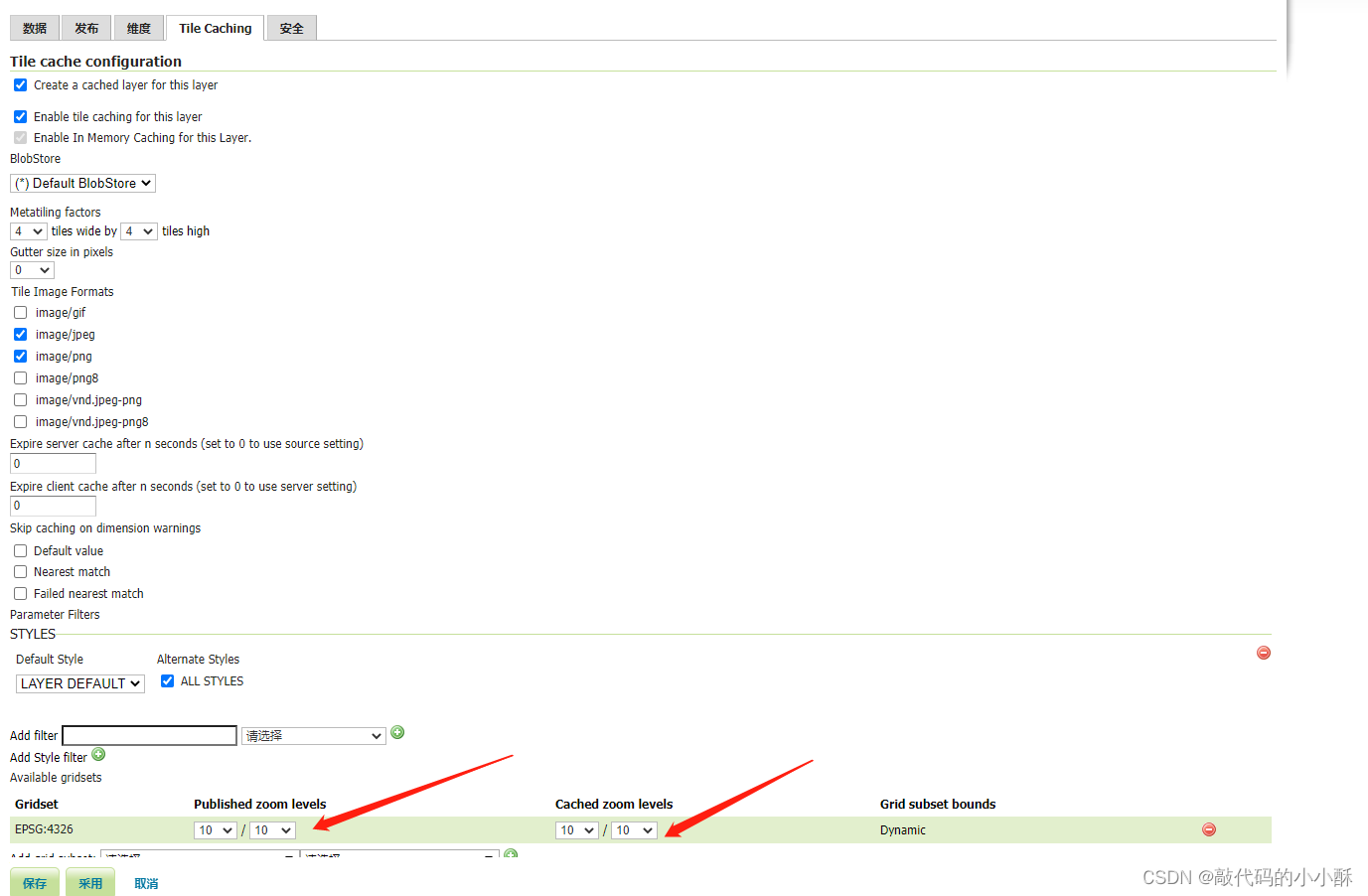Enable image/gif tile format
The height and width of the screenshot is (896, 1368).
pyautogui.click(x=20, y=313)
